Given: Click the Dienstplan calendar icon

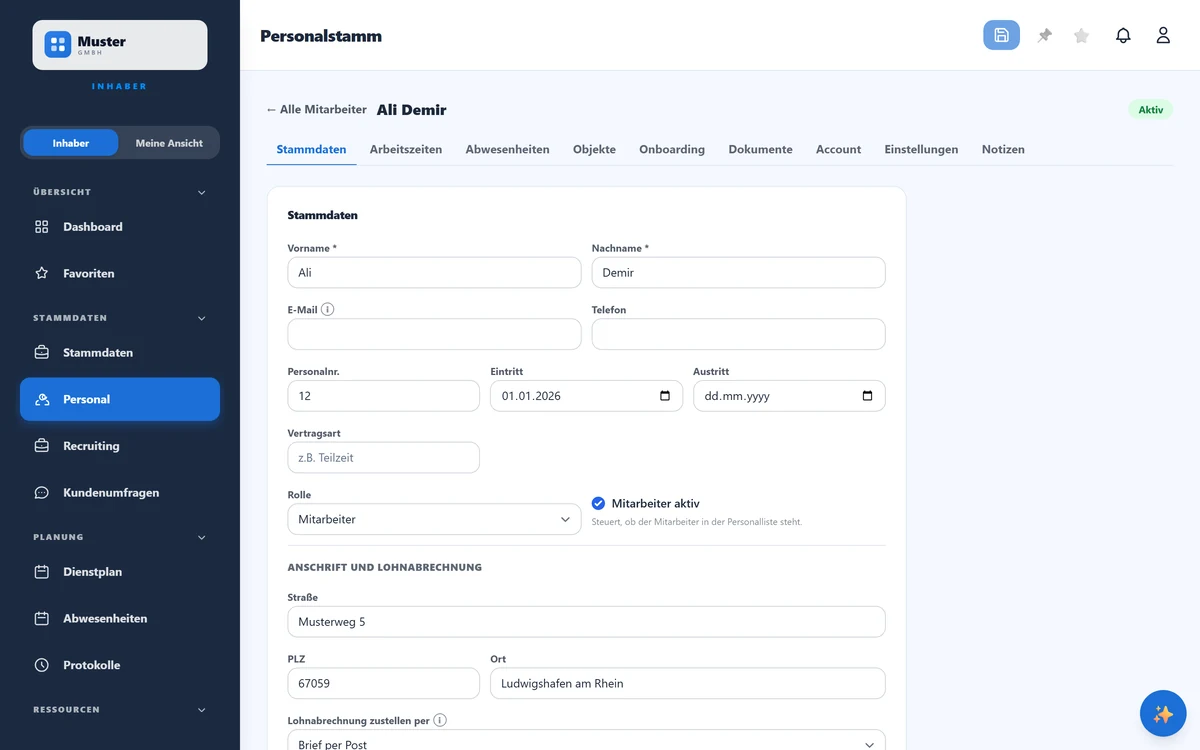Looking at the screenshot, I should [42, 572].
